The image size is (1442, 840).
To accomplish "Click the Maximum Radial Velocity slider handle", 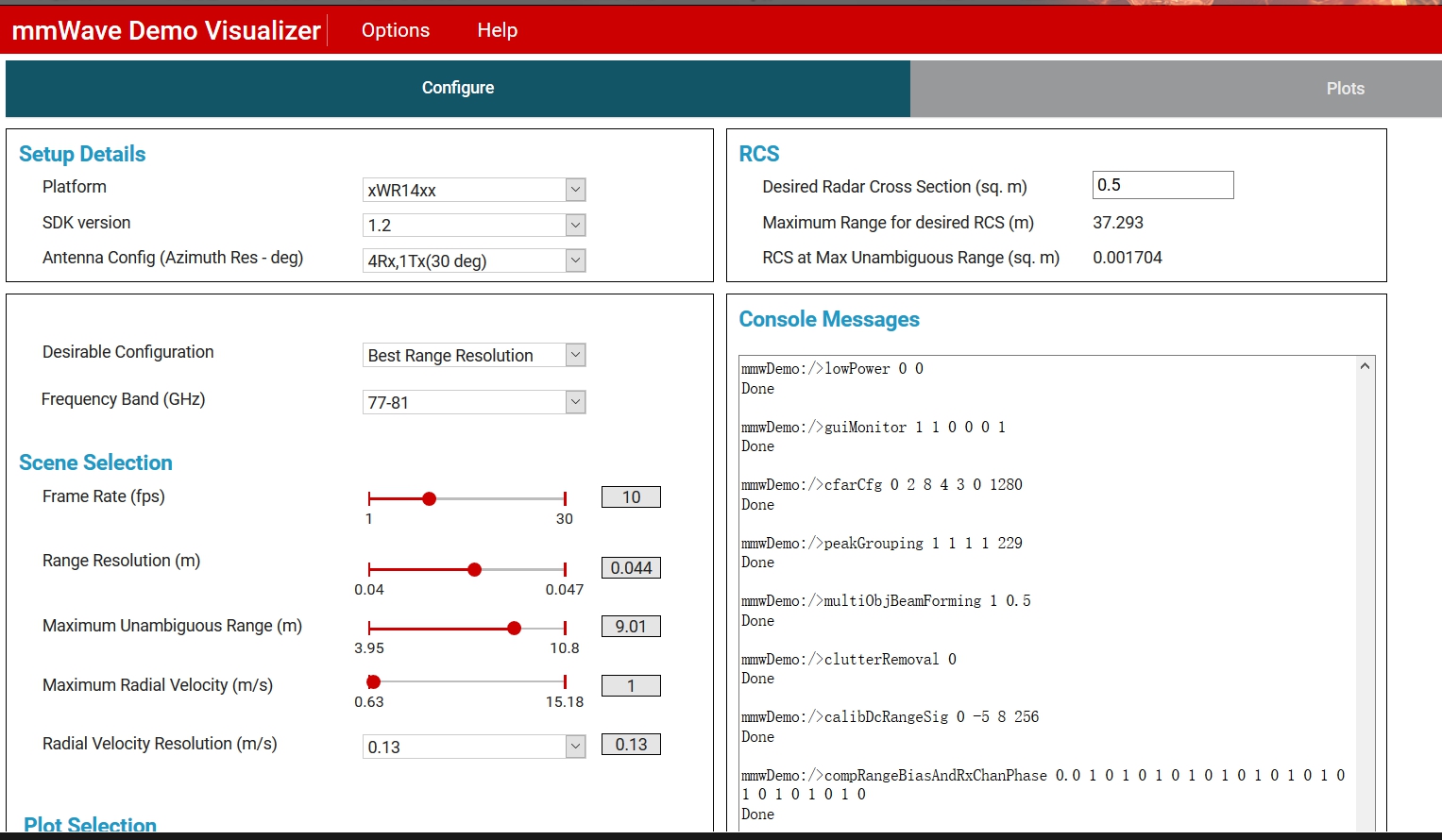I will tap(373, 680).
